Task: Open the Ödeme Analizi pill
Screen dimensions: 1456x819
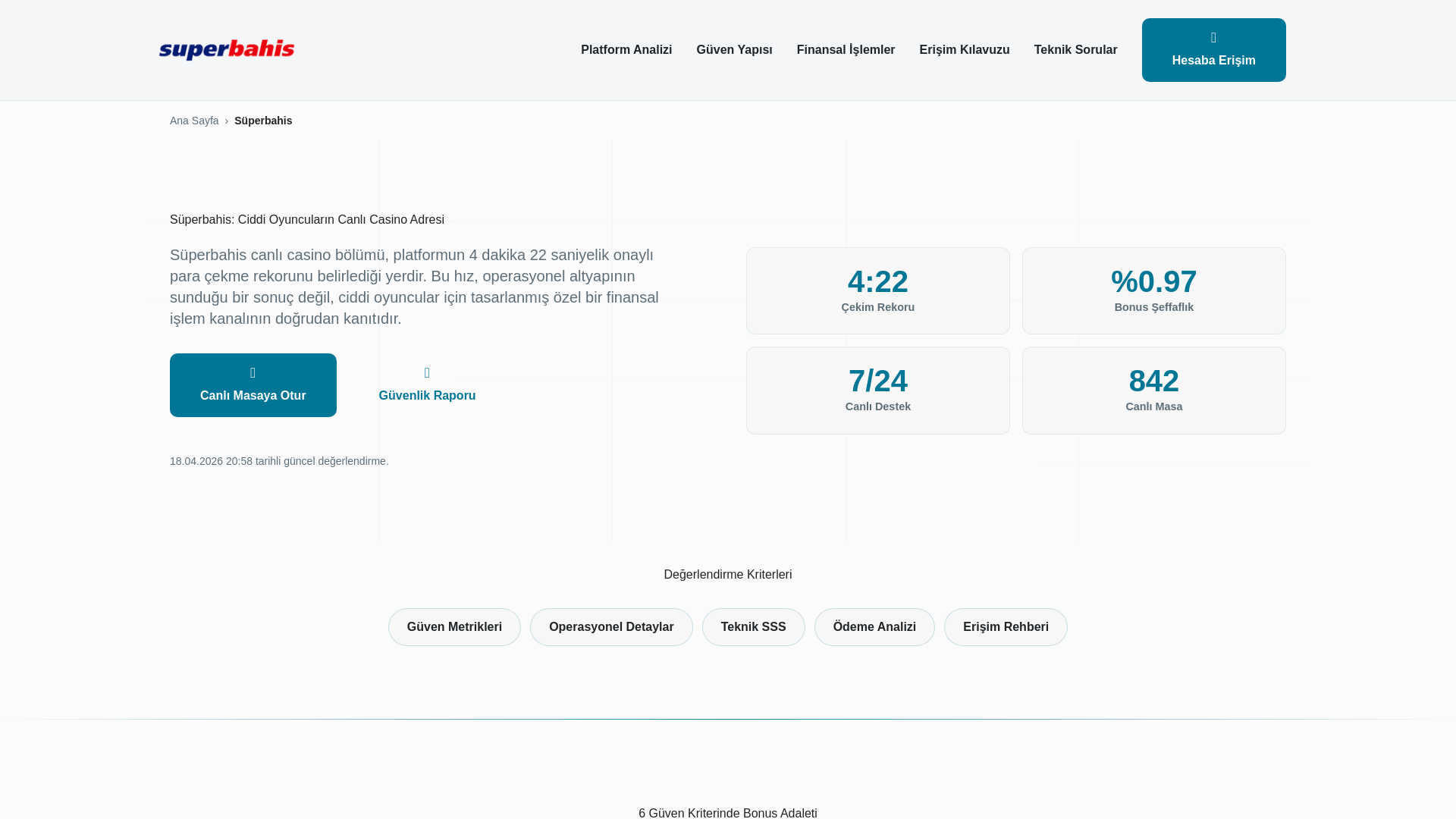Action: coord(874,627)
